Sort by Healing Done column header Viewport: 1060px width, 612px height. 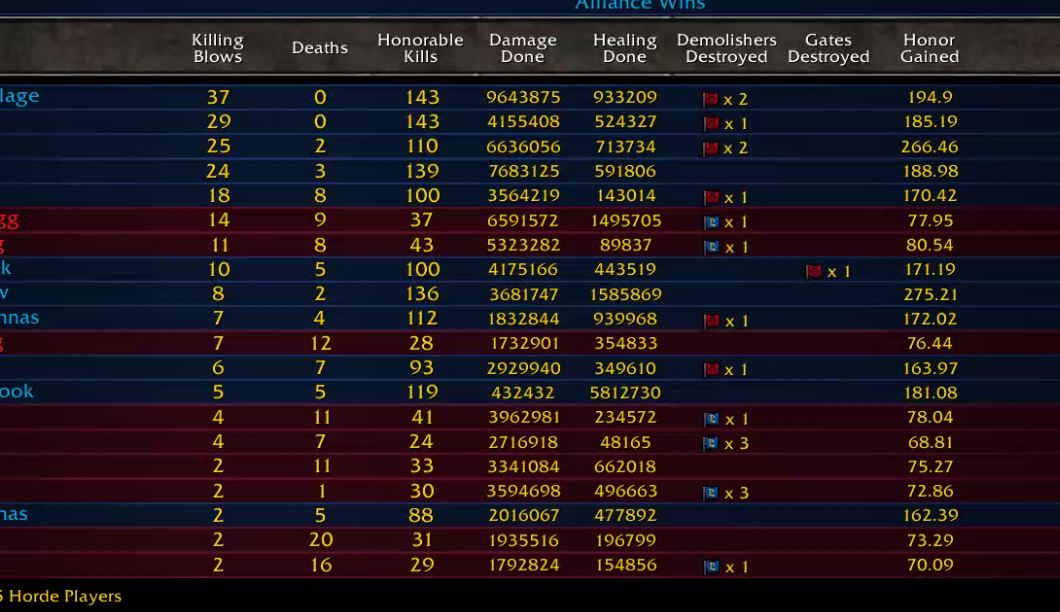coord(625,48)
